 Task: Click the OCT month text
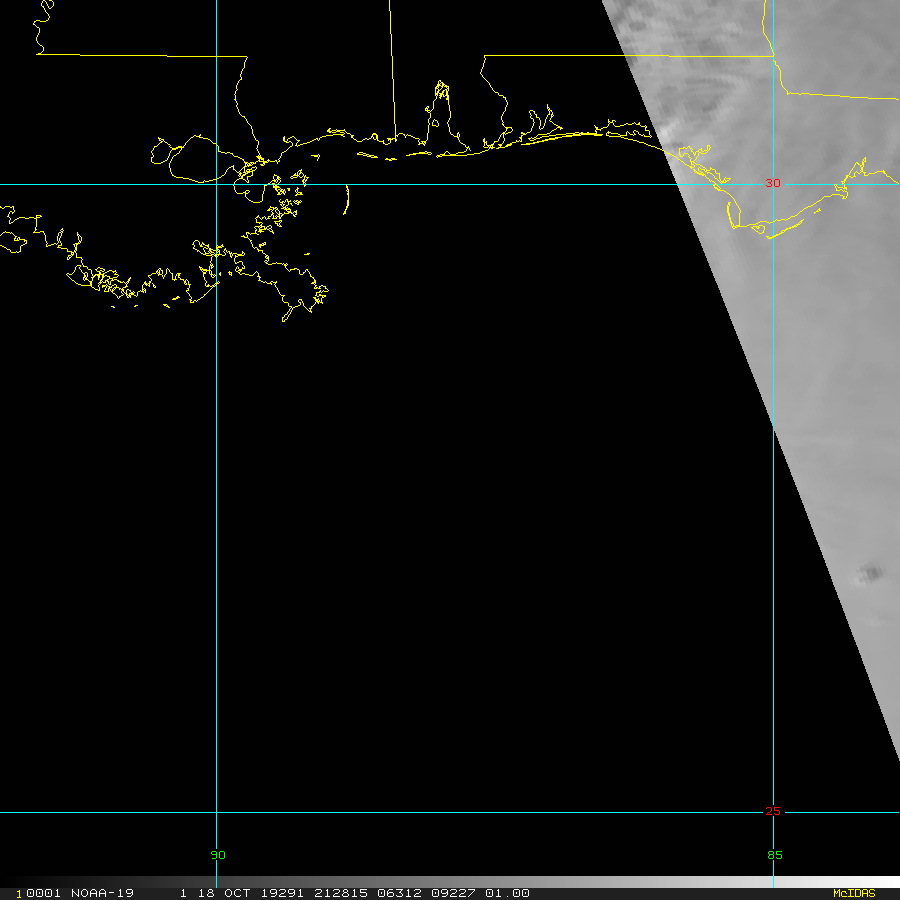(x=237, y=893)
